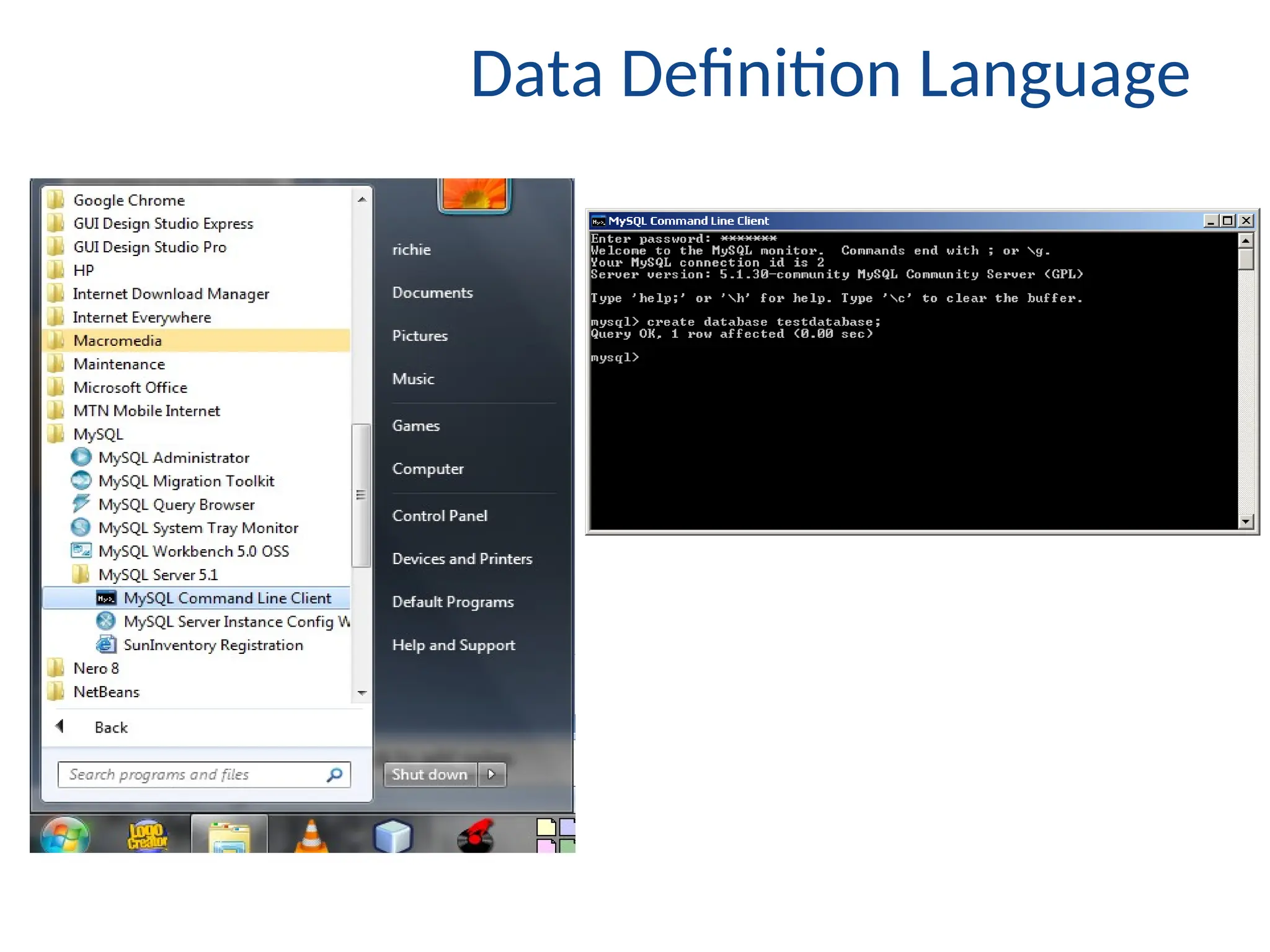
Task: Expand the highlighted Macromedia folder
Action: click(197, 341)
